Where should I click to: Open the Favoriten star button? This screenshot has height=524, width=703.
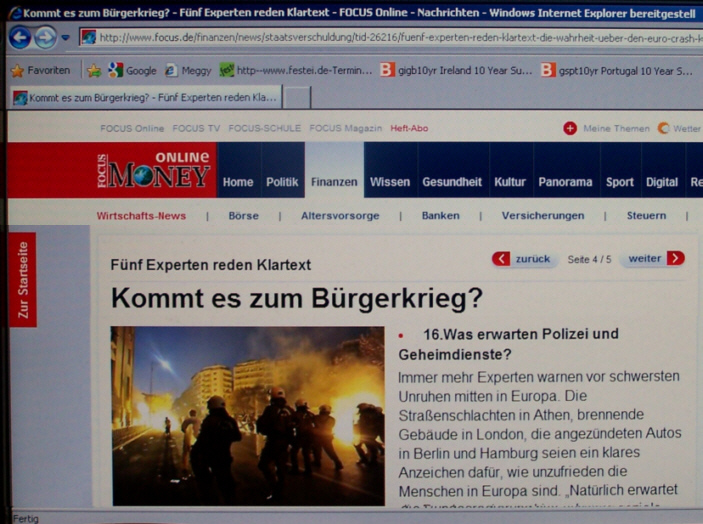click(x=40, y=70)
